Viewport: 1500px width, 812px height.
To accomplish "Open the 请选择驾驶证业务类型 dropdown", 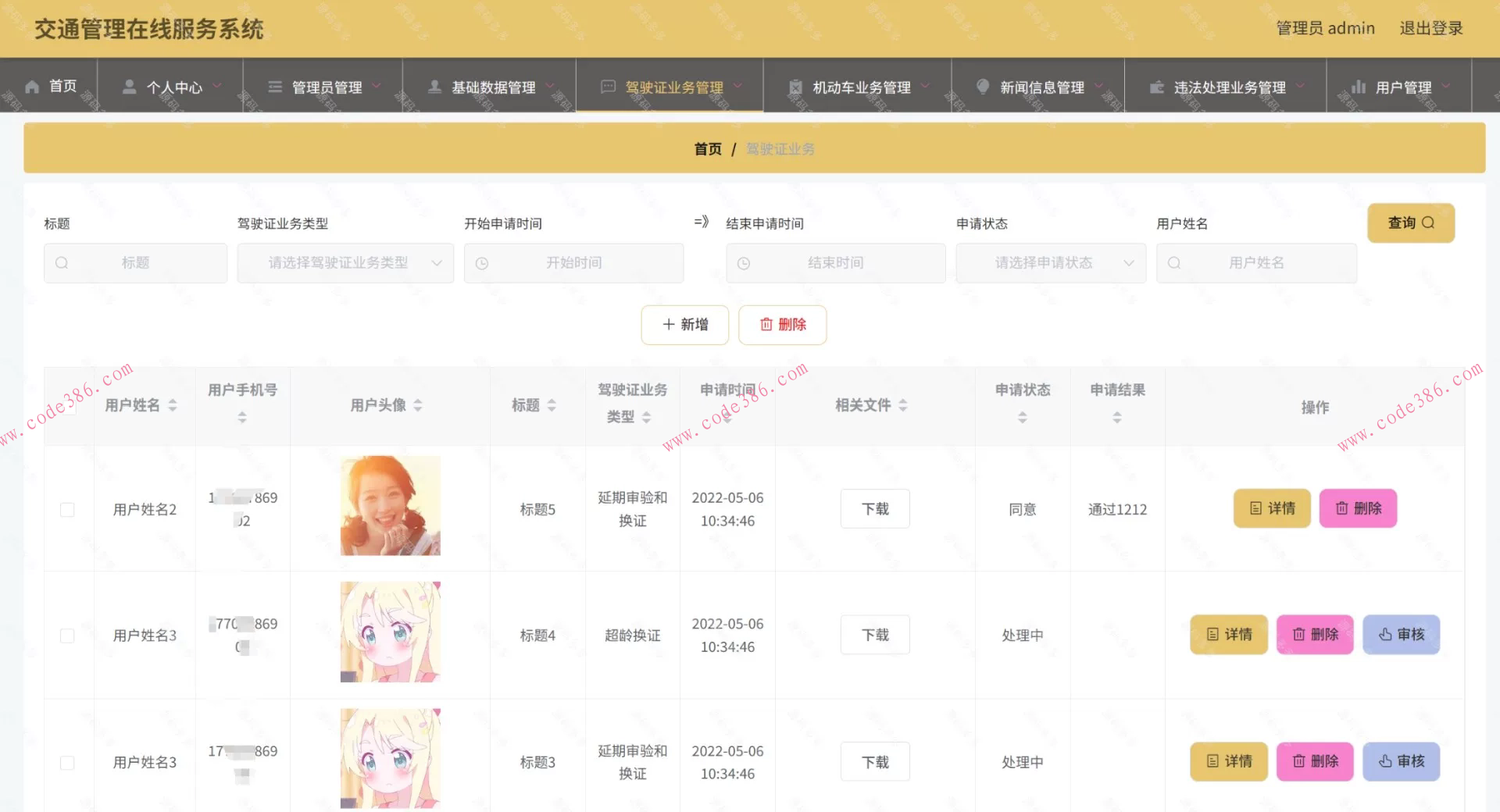I will (345, 263).
